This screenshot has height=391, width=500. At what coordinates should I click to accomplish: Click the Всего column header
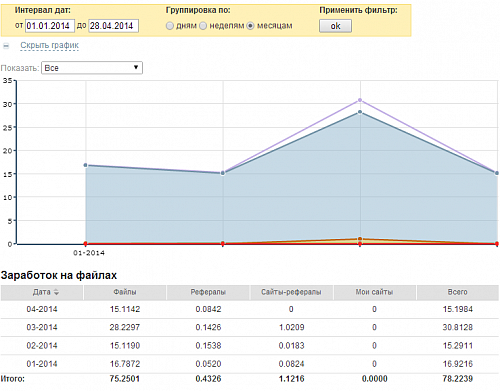click(x=458, y=292)
